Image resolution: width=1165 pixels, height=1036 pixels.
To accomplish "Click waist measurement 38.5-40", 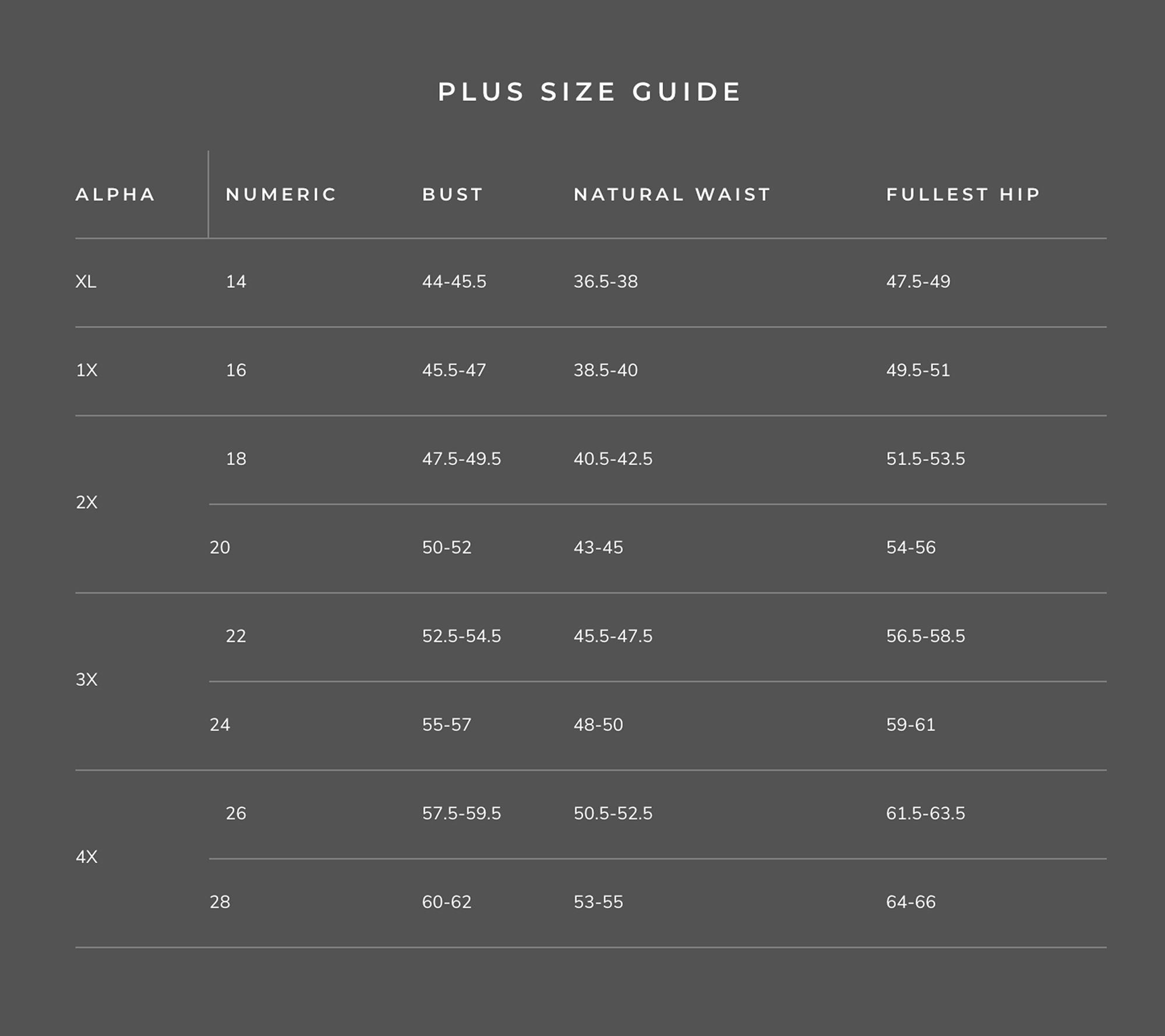I will pos(605,371).
